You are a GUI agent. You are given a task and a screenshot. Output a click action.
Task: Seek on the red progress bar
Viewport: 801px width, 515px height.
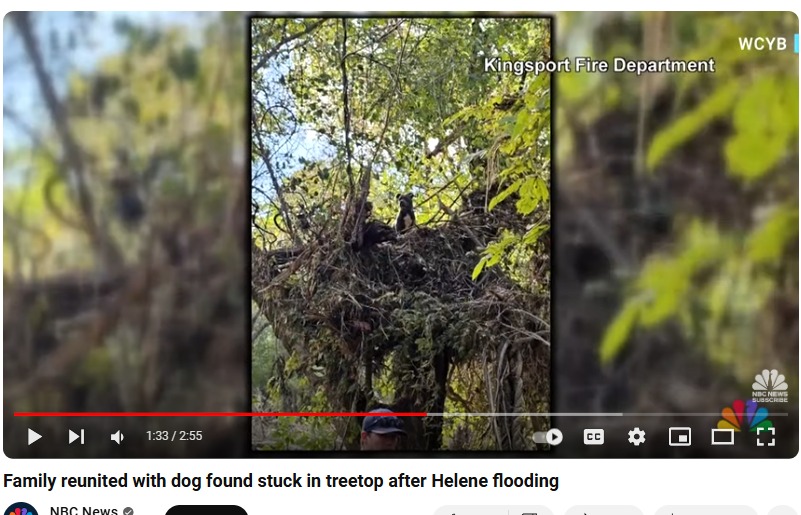coord(220,414)
